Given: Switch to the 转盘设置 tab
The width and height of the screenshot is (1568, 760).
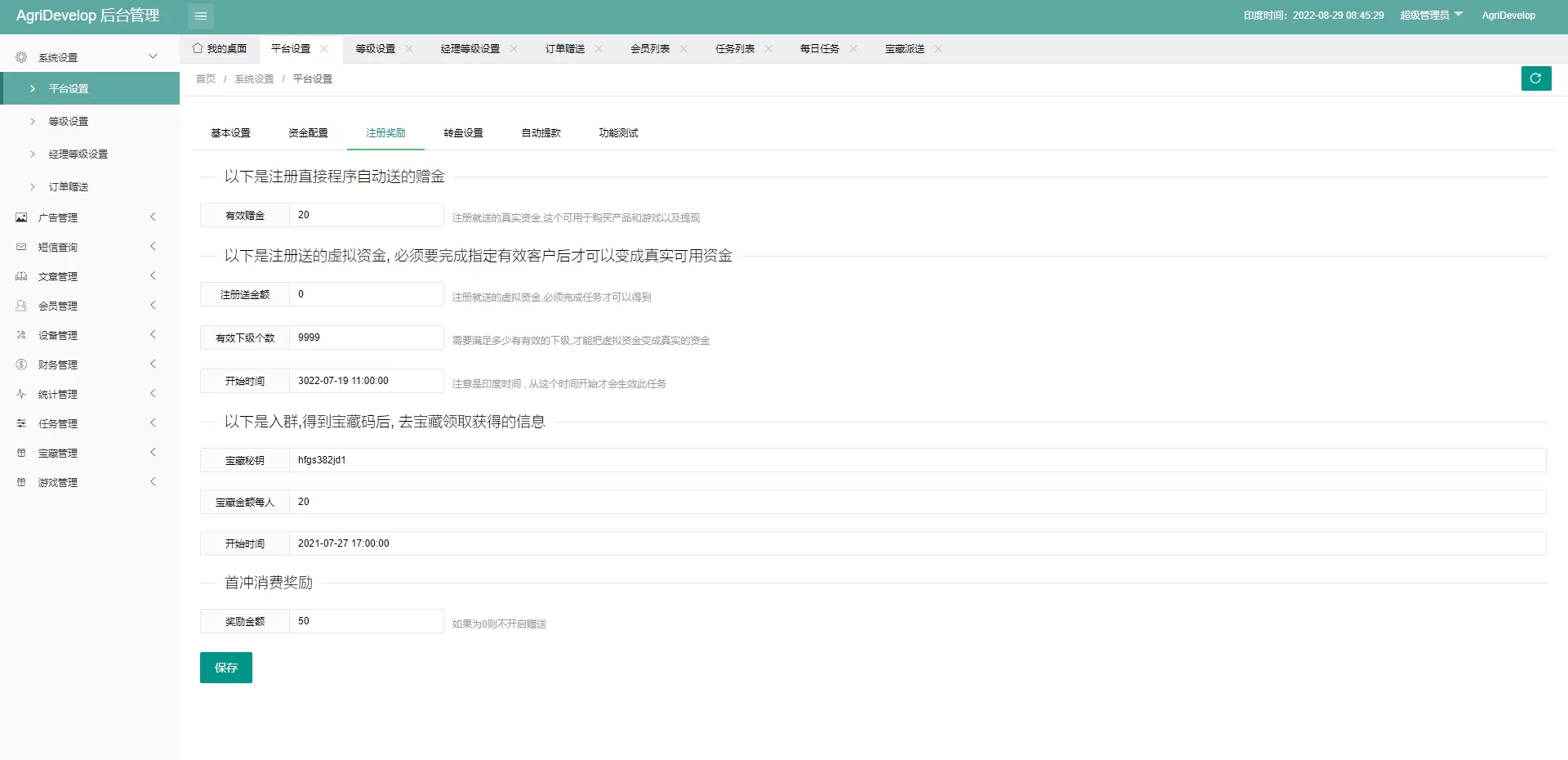Looking at the screenshot, I should coord(463,133).
